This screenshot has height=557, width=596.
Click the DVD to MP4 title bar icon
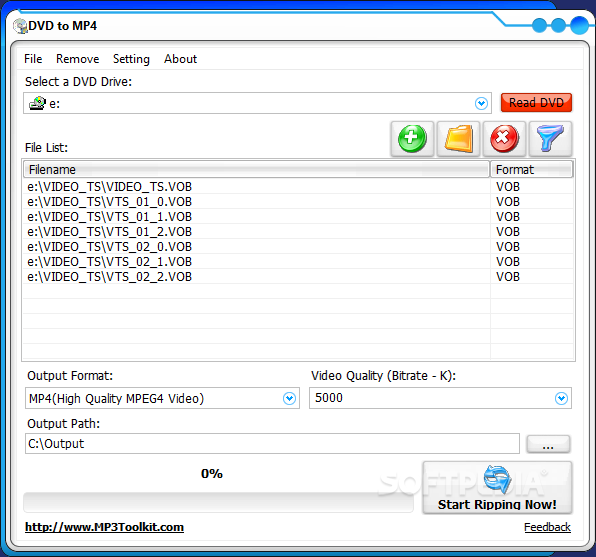20,26
